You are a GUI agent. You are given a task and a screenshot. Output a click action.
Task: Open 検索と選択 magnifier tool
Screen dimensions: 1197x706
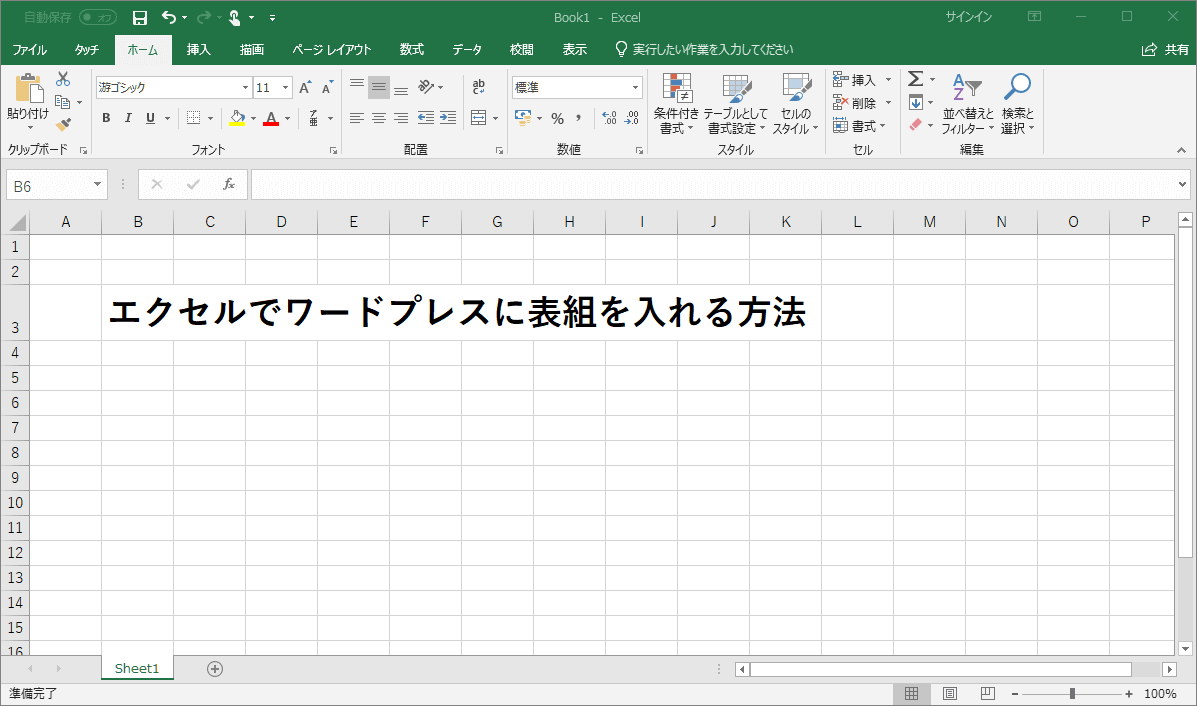pyautogui.click(x=1017, y=104)
